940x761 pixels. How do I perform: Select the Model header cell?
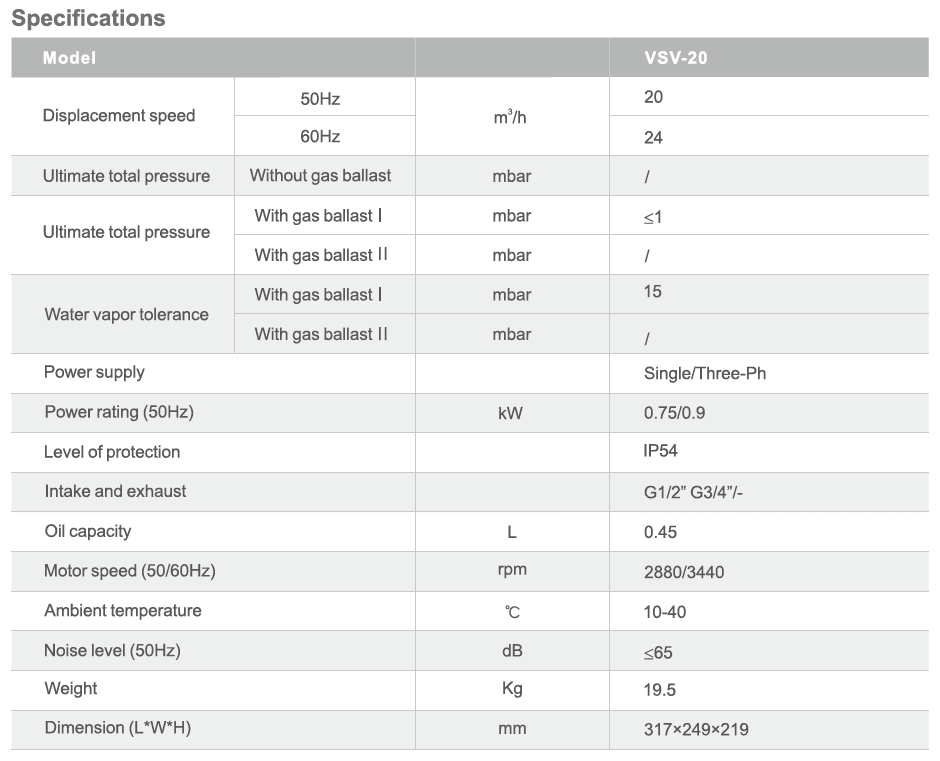(x=69, y=58)
